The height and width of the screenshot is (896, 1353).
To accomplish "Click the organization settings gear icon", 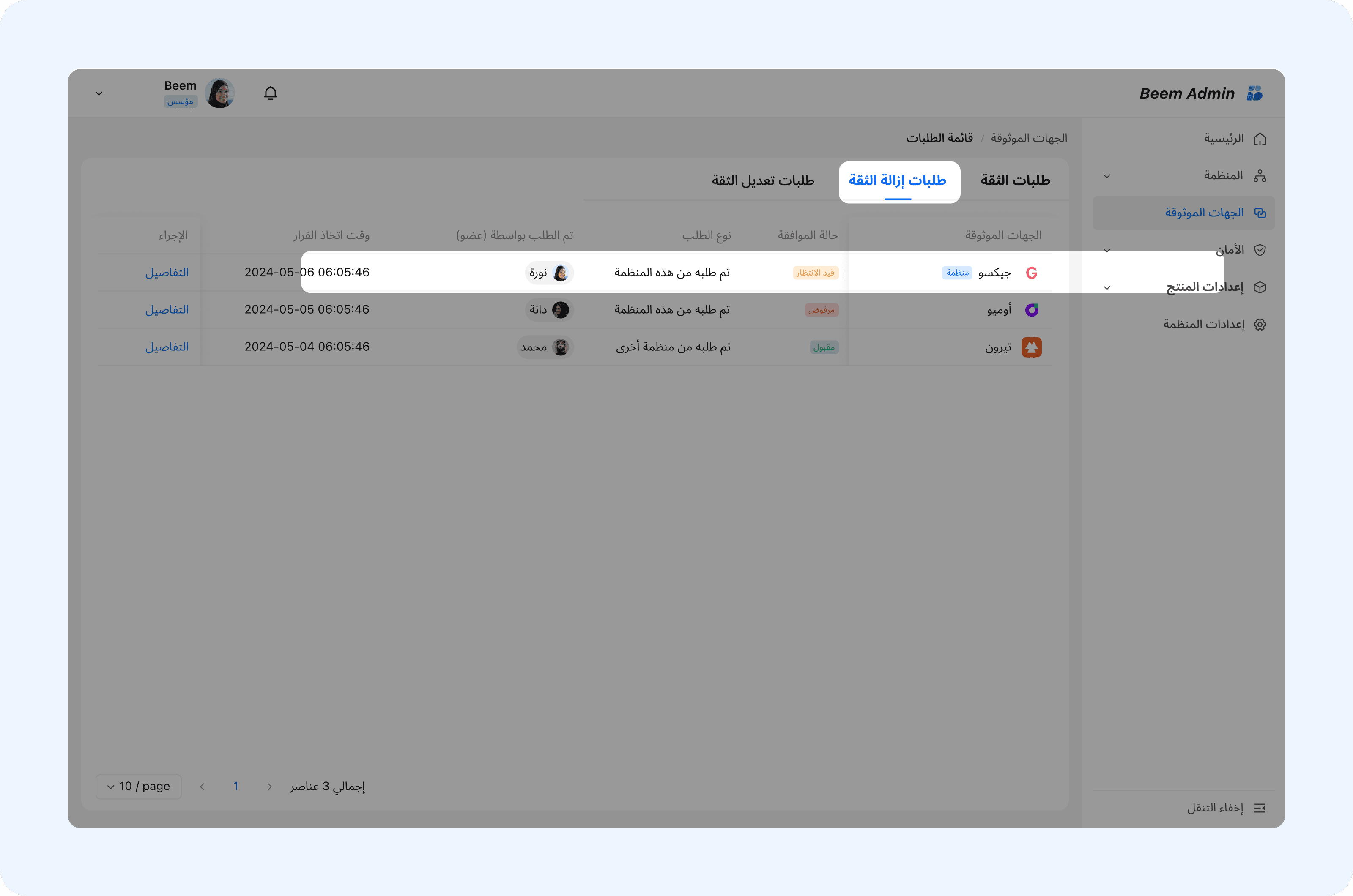I will point(1259,325).
